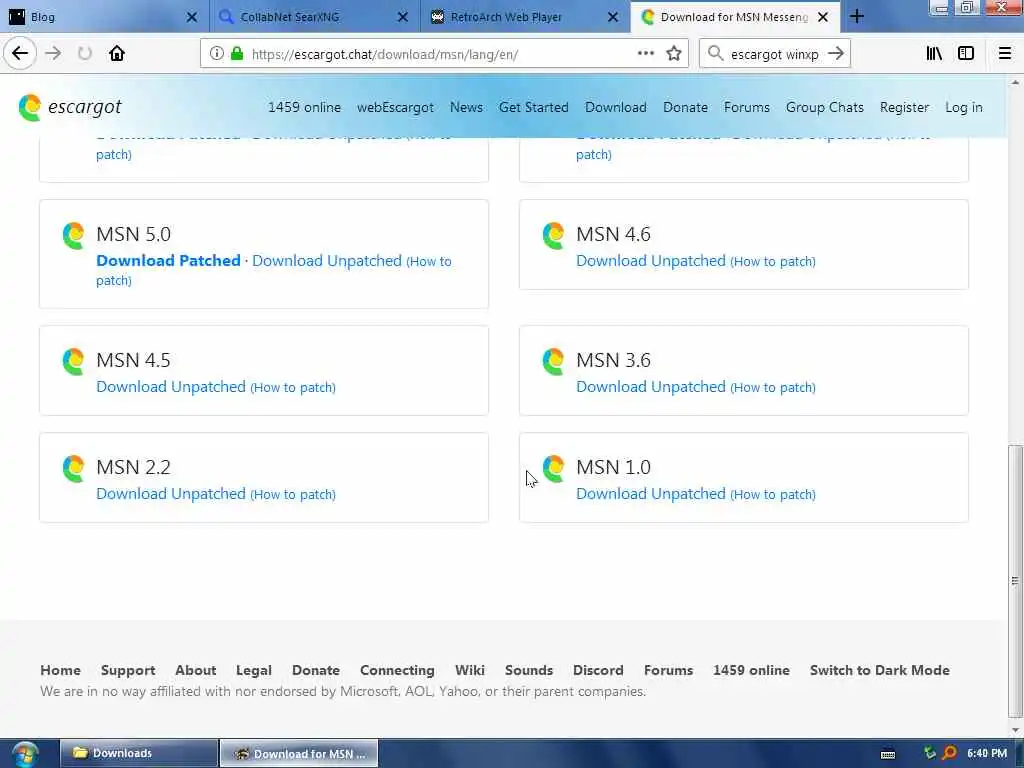Close the Blog tab
1024x768 pixels.
[x=191, y=17]
